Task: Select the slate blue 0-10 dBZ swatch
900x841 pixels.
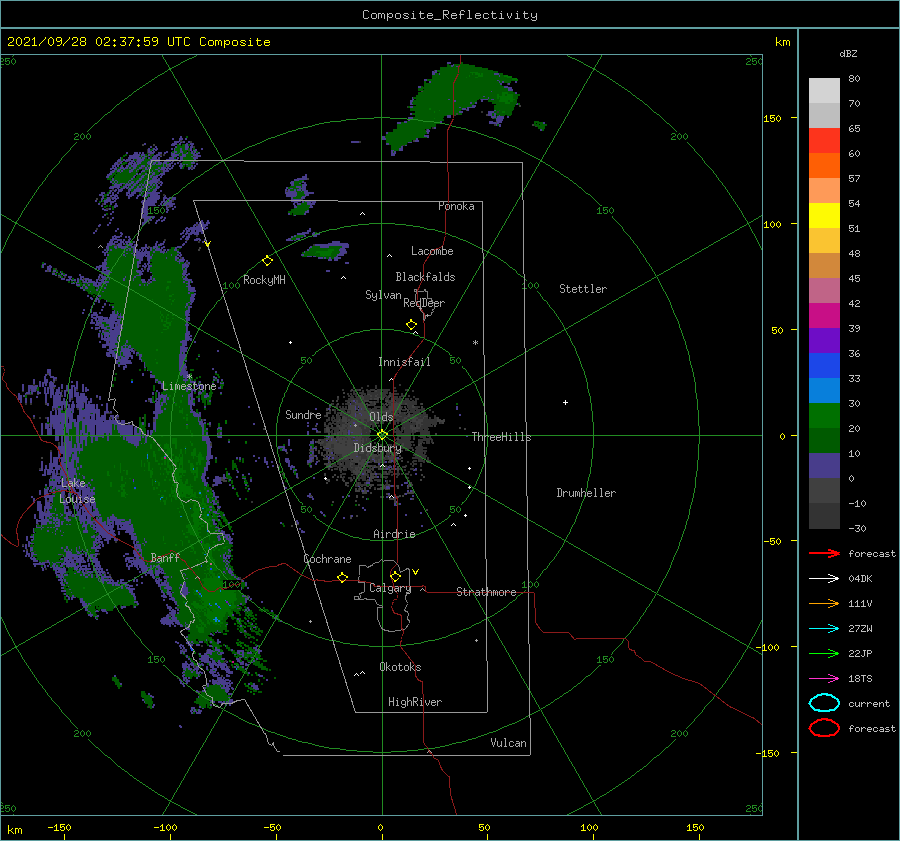Action: [x=824, y=465]
